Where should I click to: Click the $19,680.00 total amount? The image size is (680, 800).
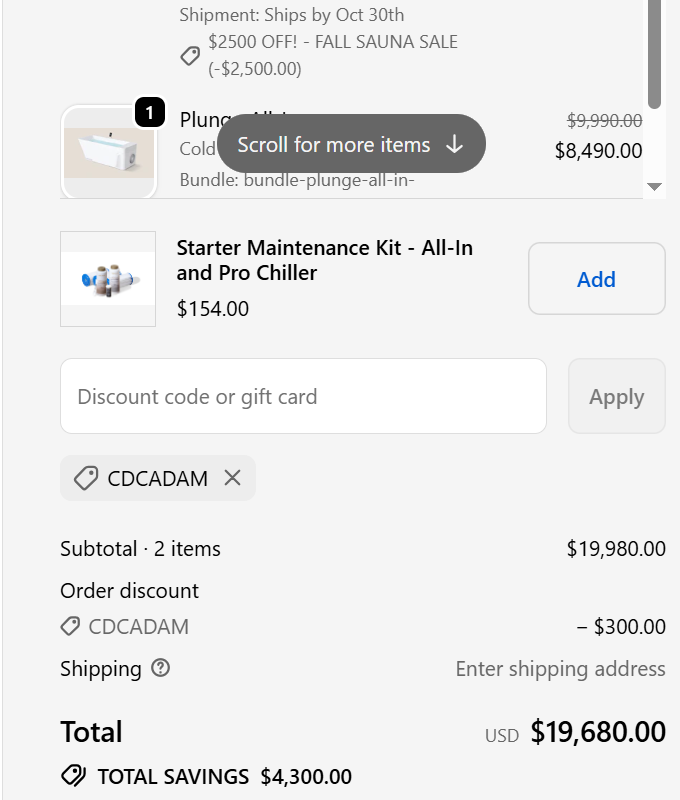[598, 732]
